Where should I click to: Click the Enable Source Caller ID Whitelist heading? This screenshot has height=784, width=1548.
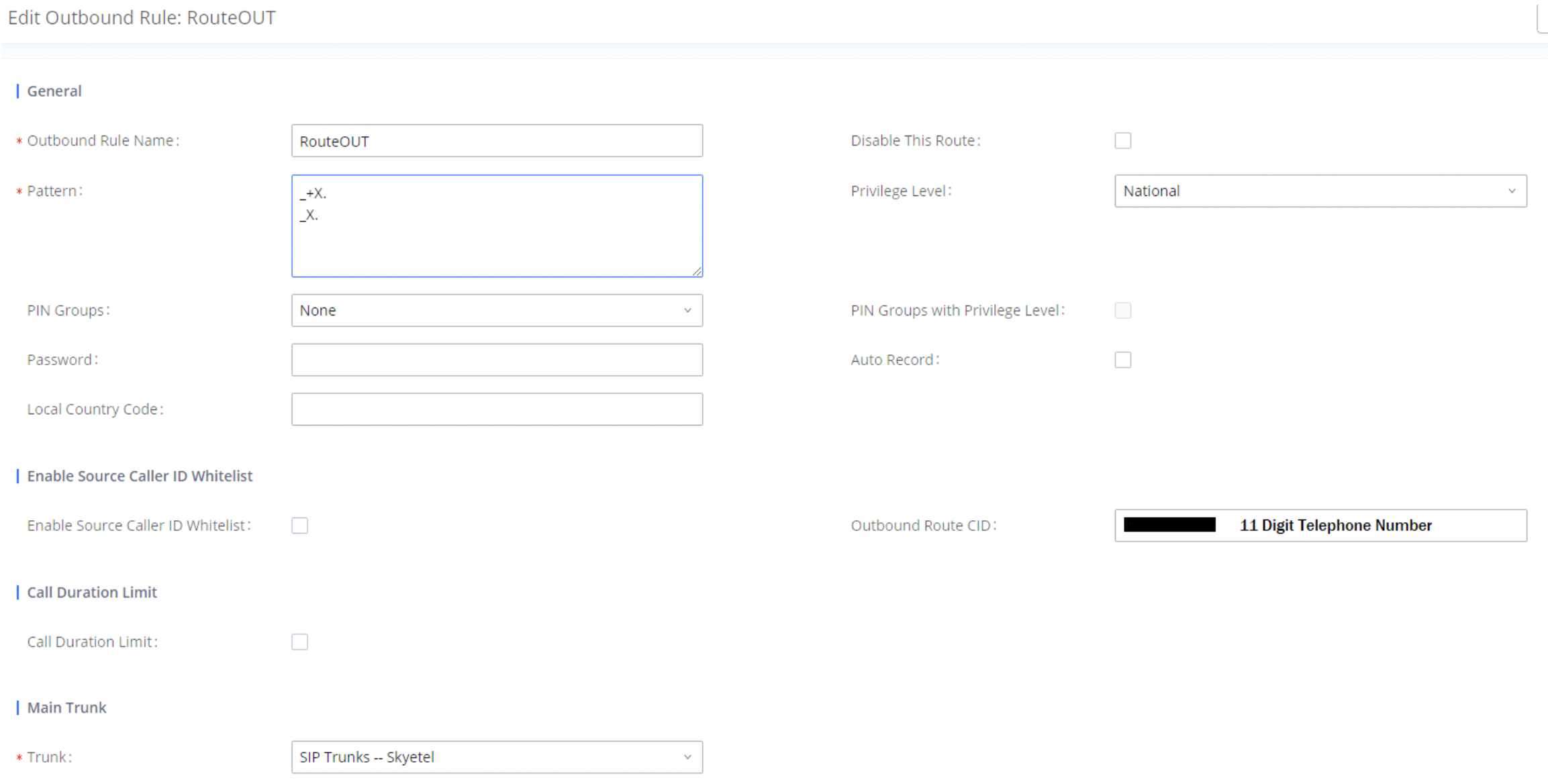[x=140, y=476]
